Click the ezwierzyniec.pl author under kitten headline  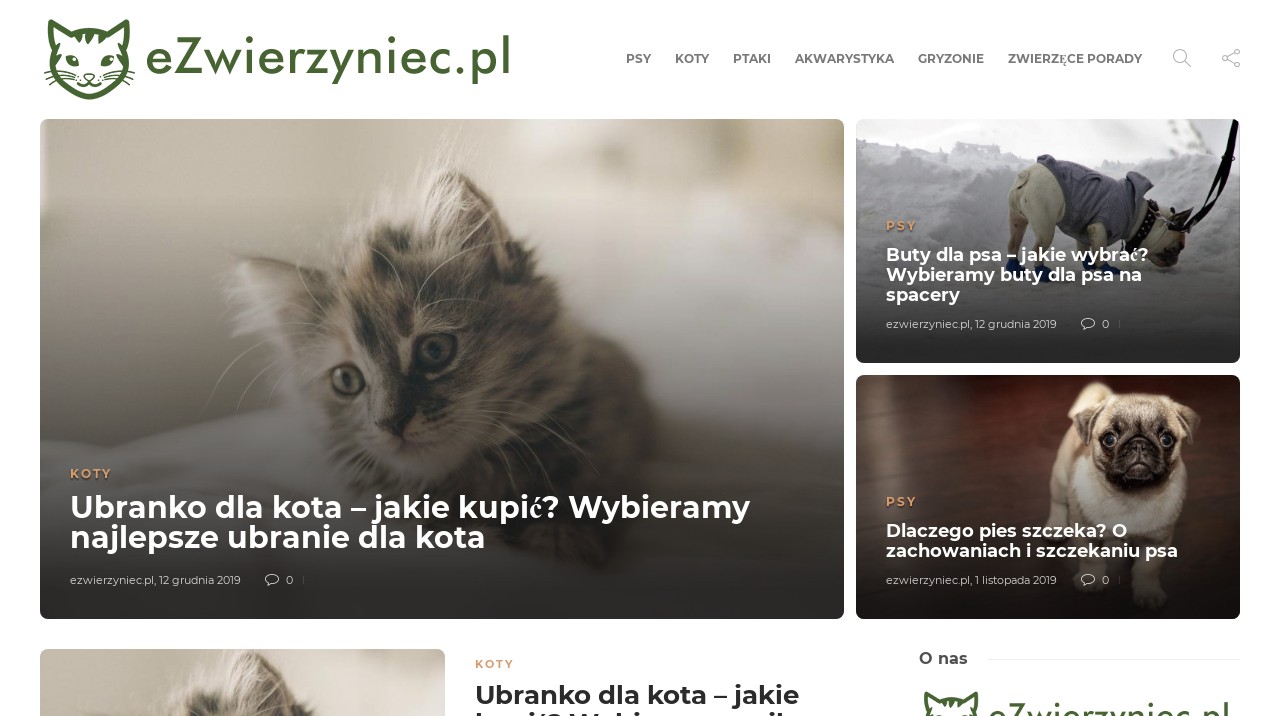112,580
